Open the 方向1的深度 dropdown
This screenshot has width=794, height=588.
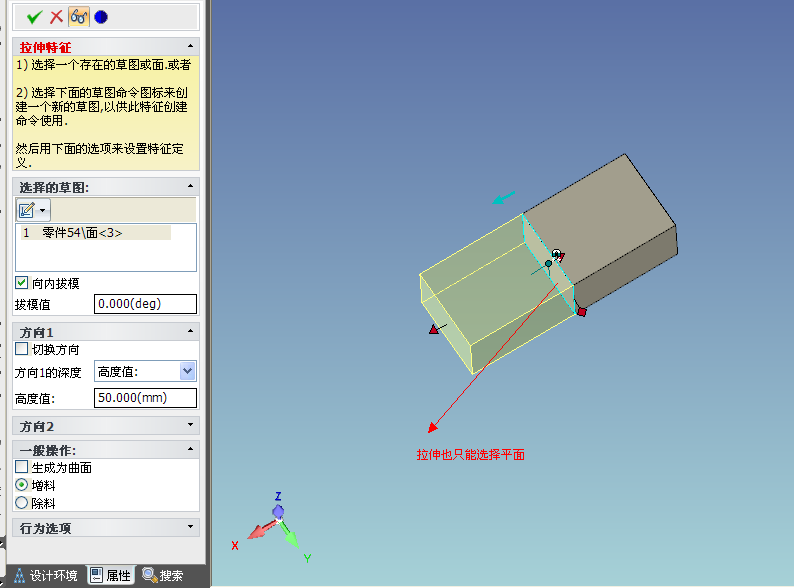[x=187, y=372]
